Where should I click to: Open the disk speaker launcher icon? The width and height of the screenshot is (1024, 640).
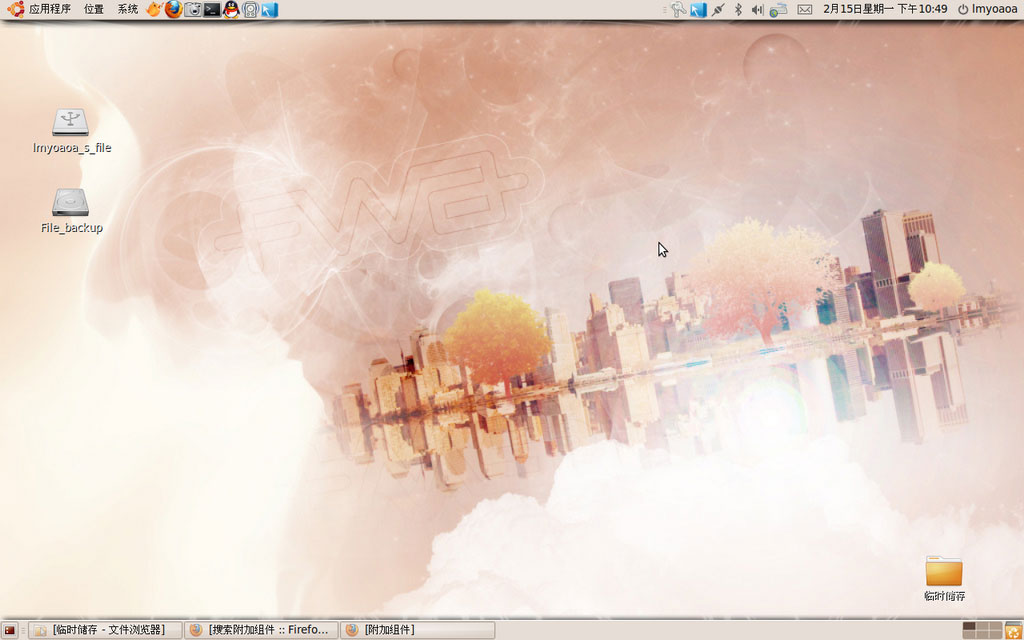click(x=251, y=9)
